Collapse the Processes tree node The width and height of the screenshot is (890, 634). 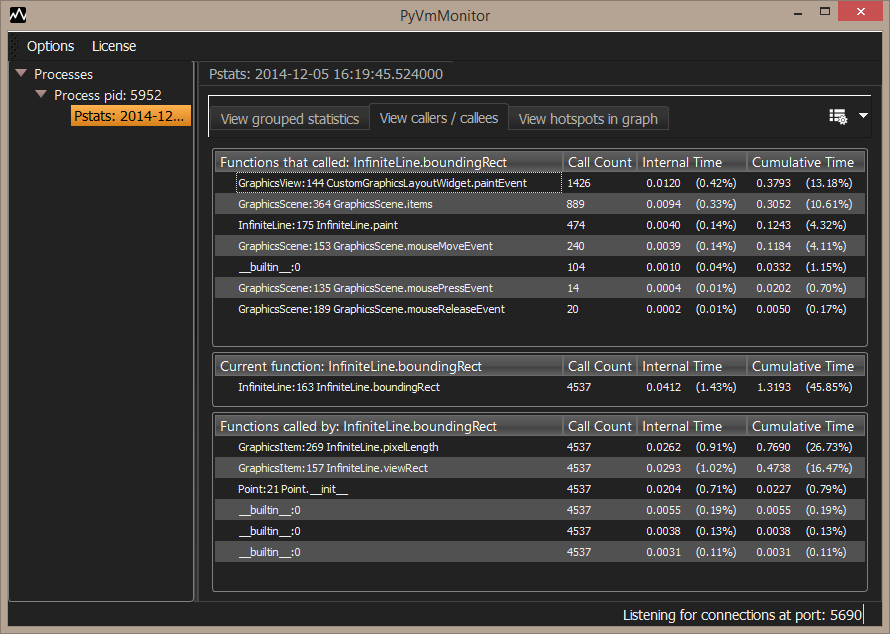(22, 73)
